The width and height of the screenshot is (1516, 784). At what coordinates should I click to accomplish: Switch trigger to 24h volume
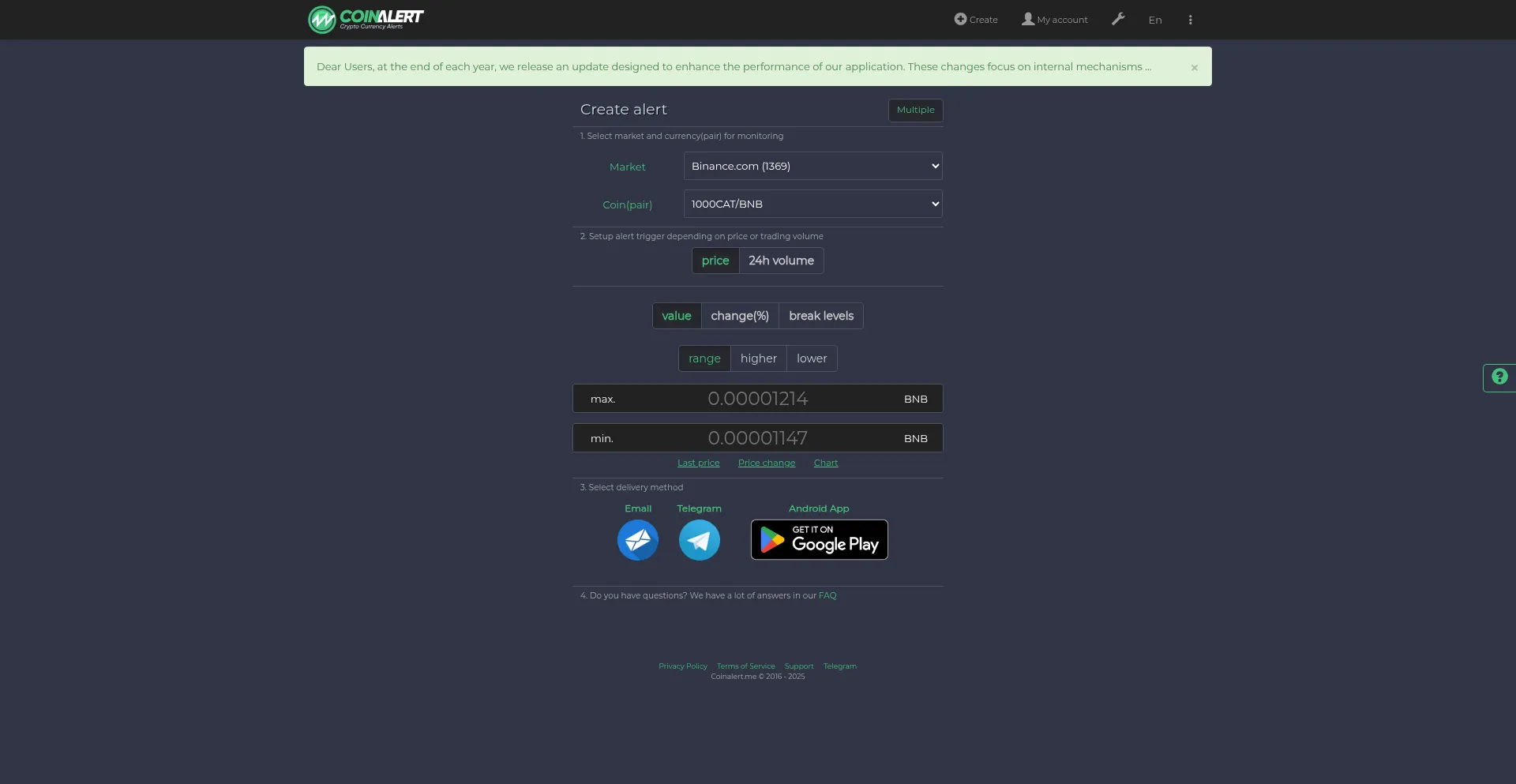[x=781, y=261]
